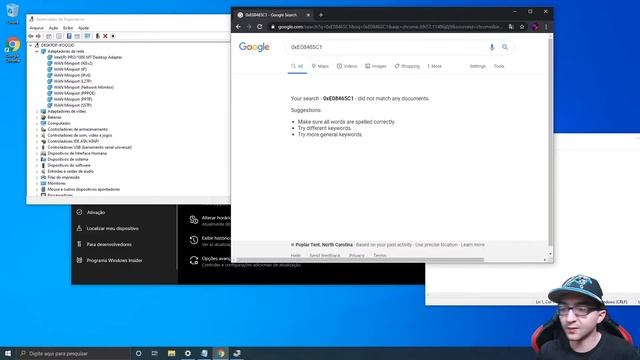The width and height of the screenshot is (640, 360).
Task: Click Use precise location link
Action: tap(436, 245)
